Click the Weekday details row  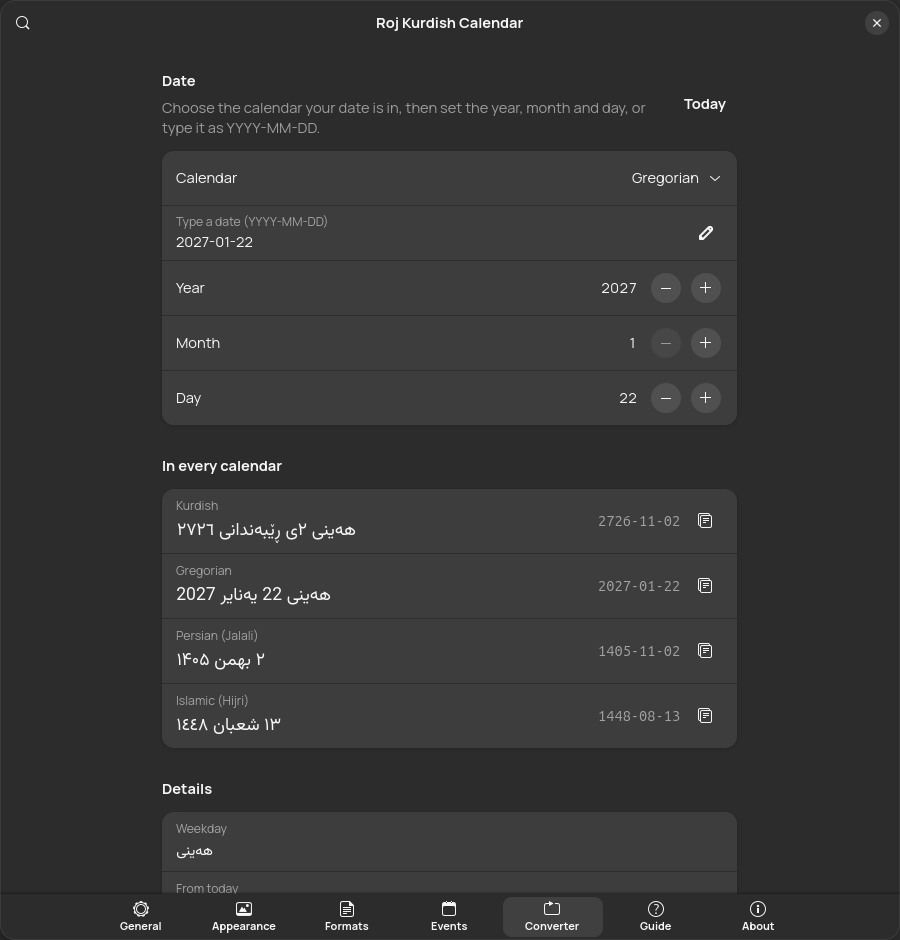449,842
